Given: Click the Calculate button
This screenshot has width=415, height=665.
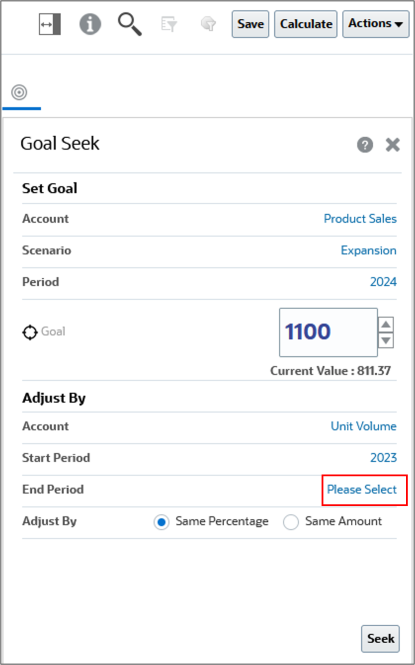Looking at the screenshot, I should 306,24.
